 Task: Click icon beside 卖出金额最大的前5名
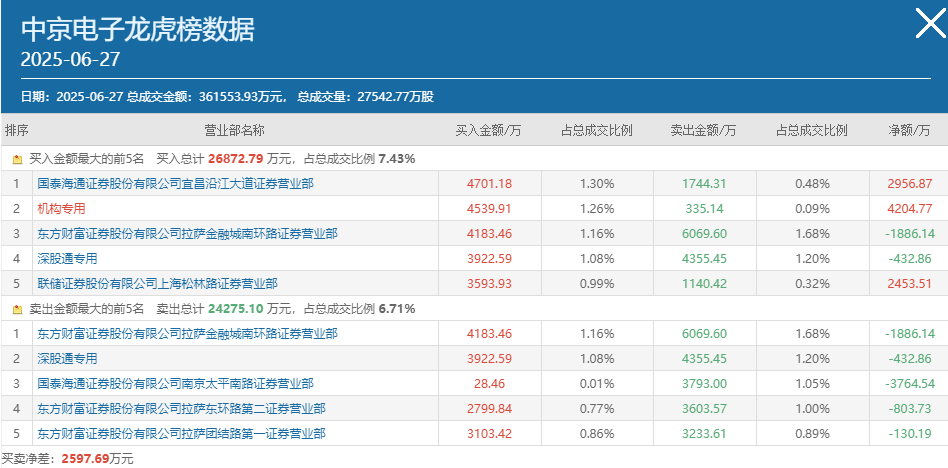point(18,310)
